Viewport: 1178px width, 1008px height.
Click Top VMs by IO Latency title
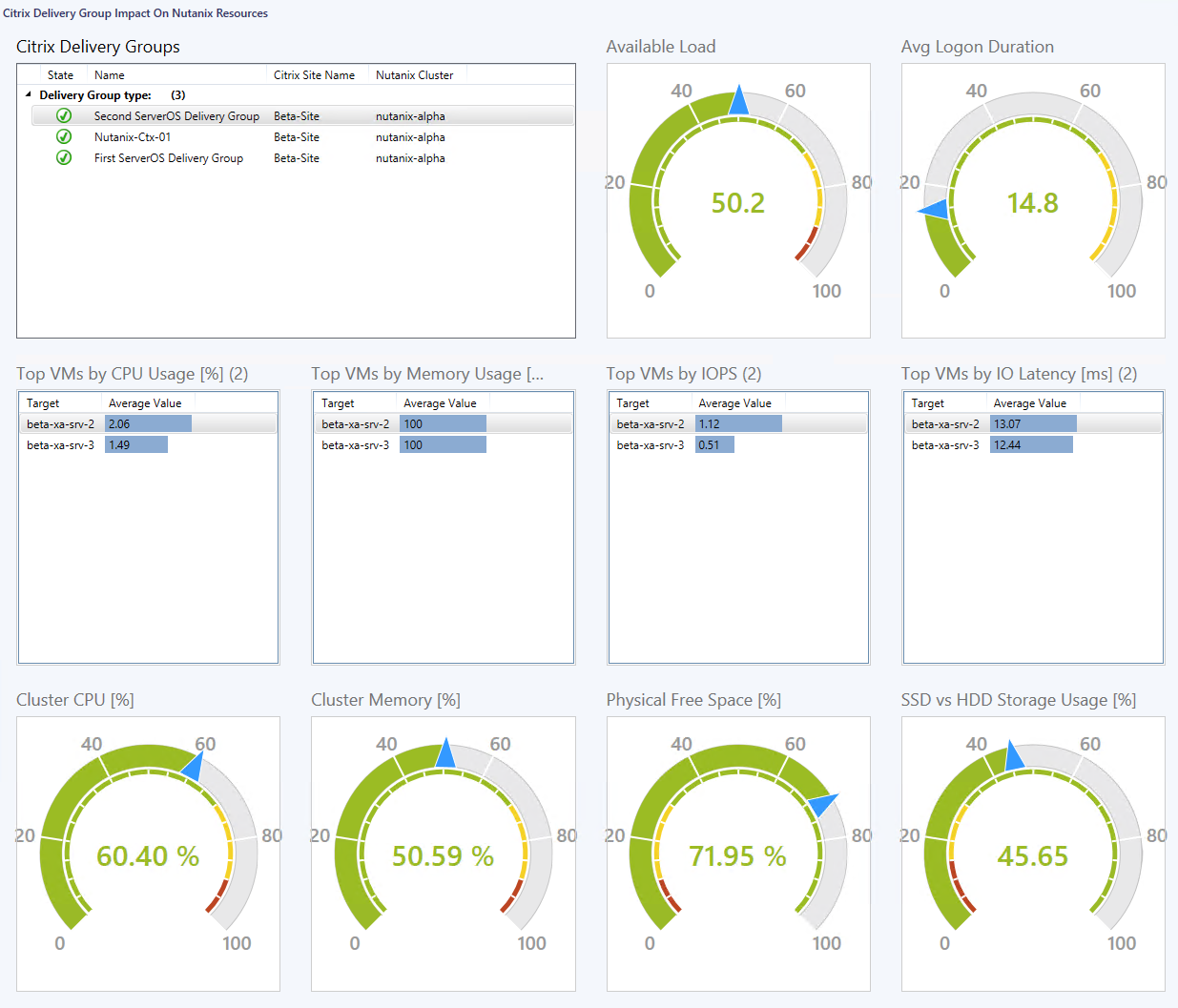[x=1020, y=374]
